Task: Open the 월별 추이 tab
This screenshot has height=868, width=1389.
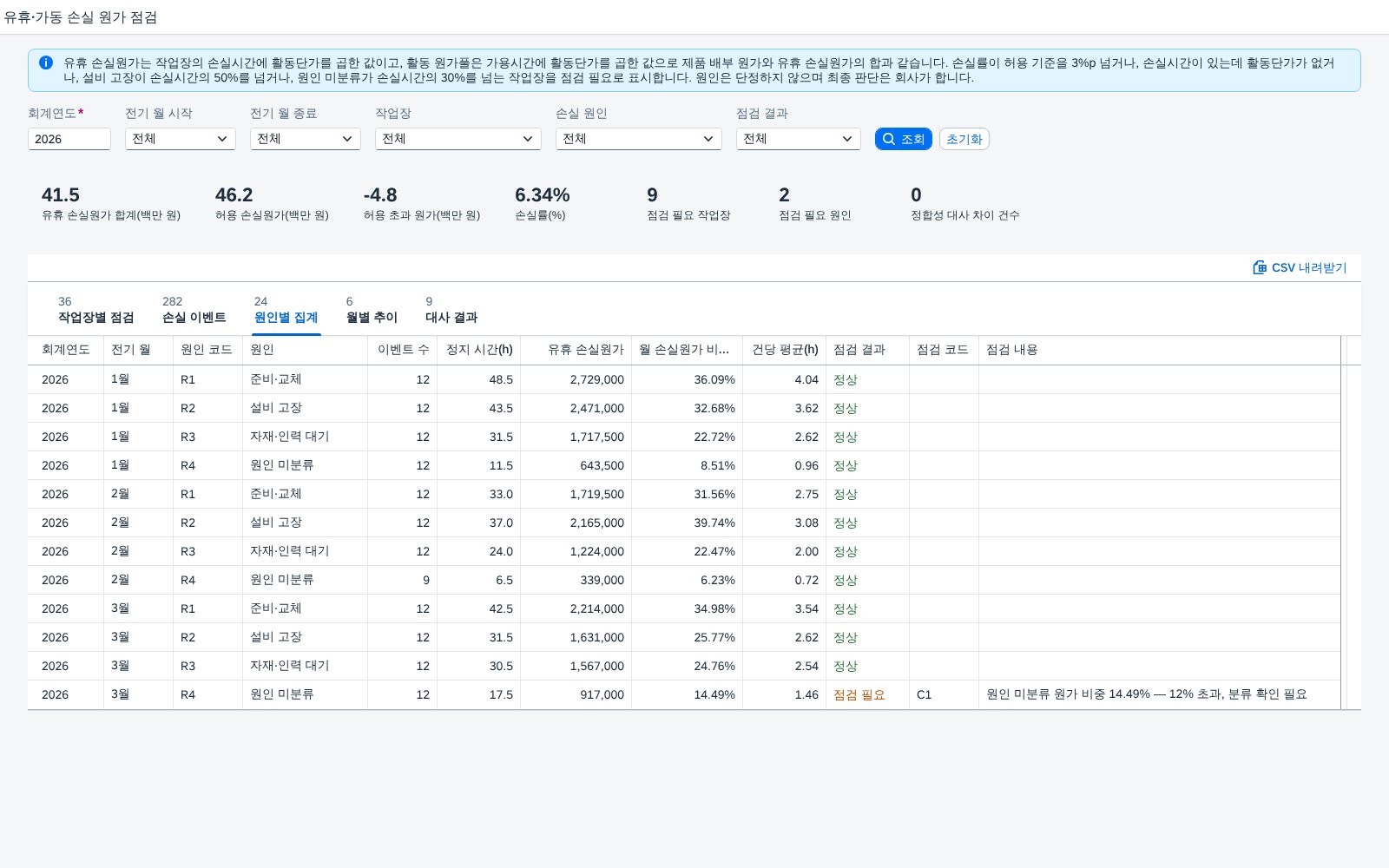Action: pos(372,310)
